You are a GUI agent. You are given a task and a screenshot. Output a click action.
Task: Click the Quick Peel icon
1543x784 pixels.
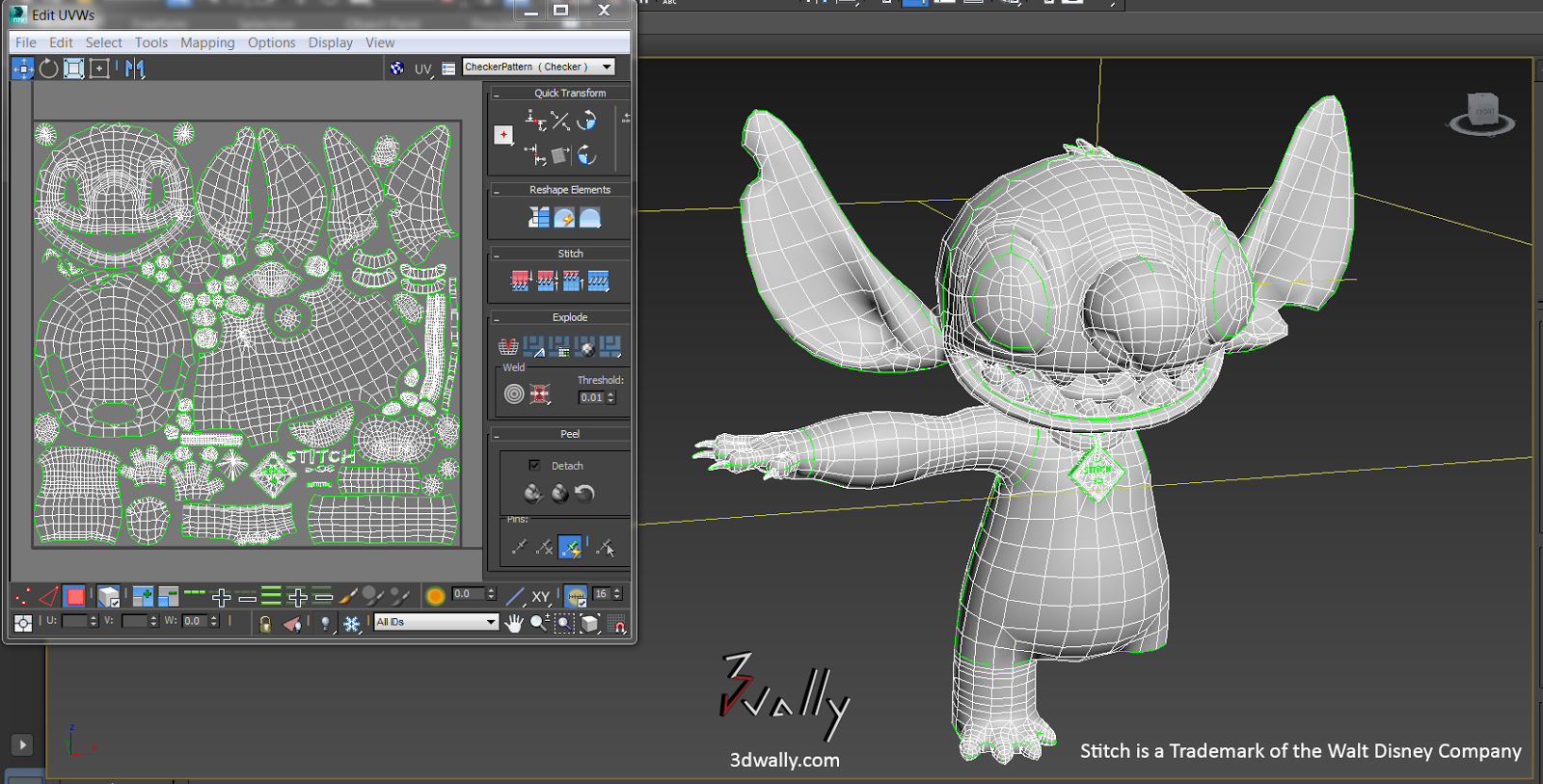(x=533, y=494)
